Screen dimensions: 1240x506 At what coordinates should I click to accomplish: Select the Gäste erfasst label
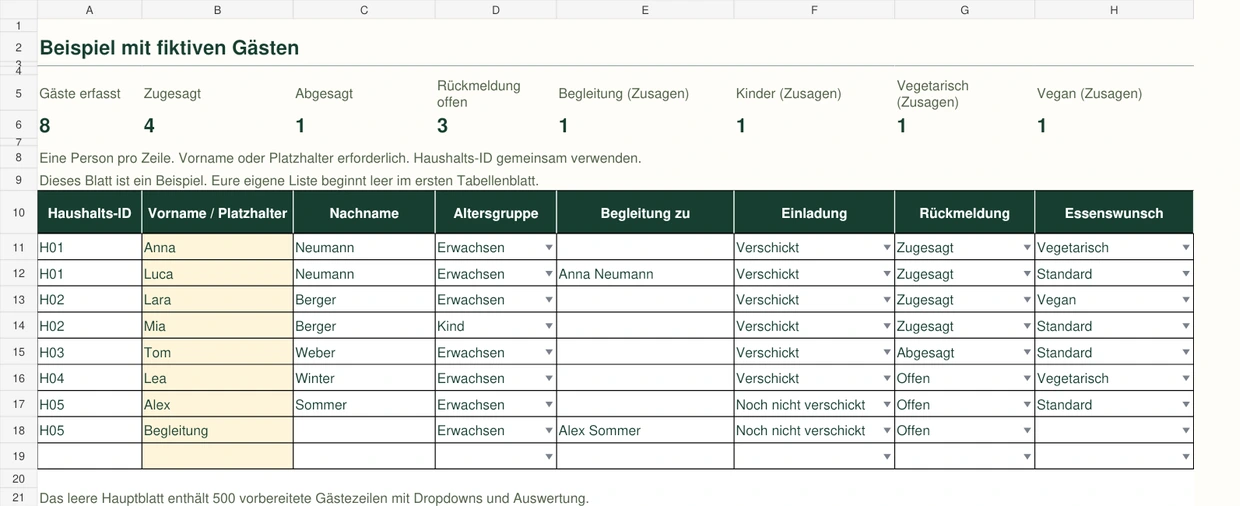80,94
